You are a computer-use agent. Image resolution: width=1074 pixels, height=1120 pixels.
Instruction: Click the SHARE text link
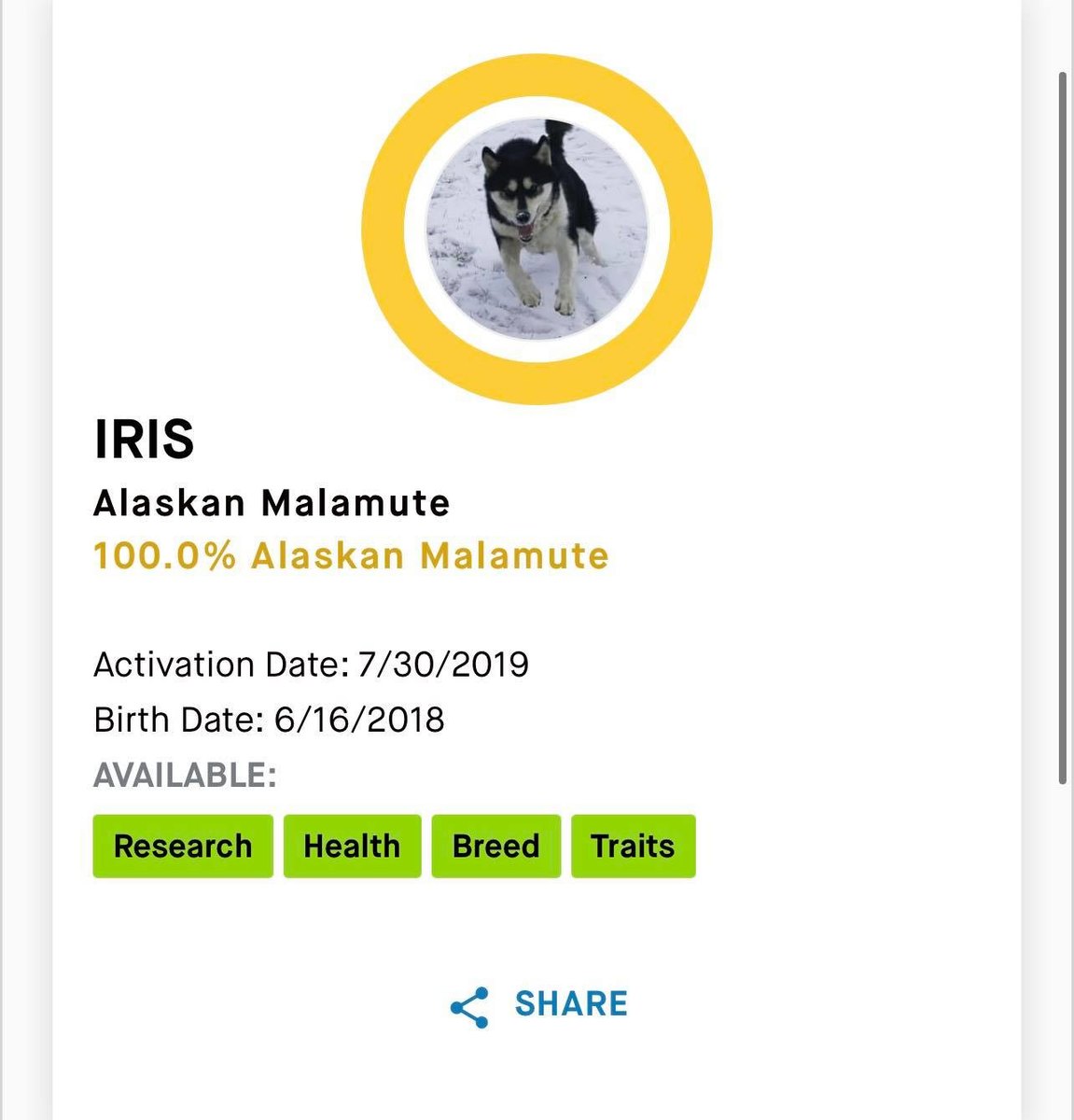(x=571, y=1004)
